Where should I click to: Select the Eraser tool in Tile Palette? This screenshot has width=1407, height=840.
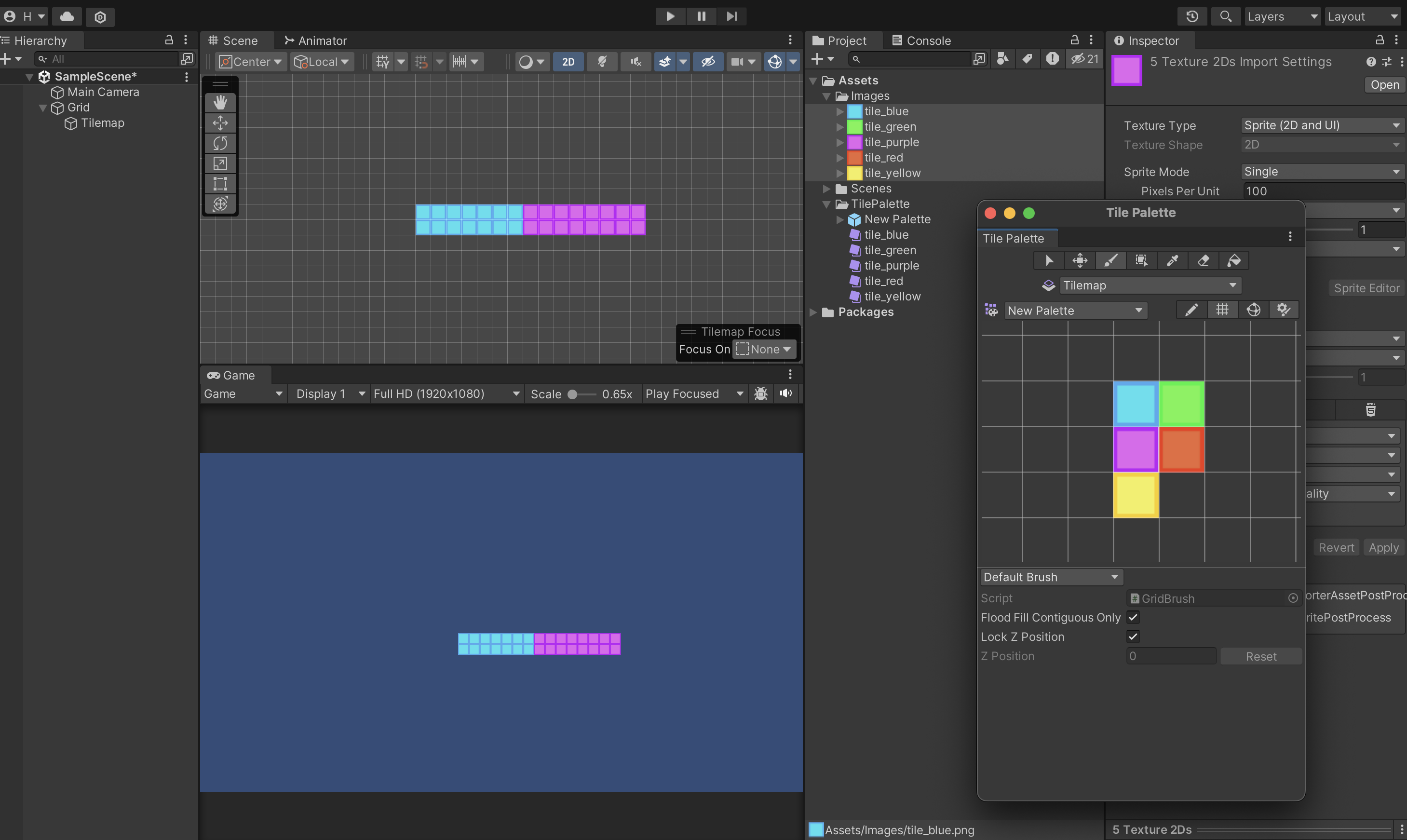[x=1203, y=260]
